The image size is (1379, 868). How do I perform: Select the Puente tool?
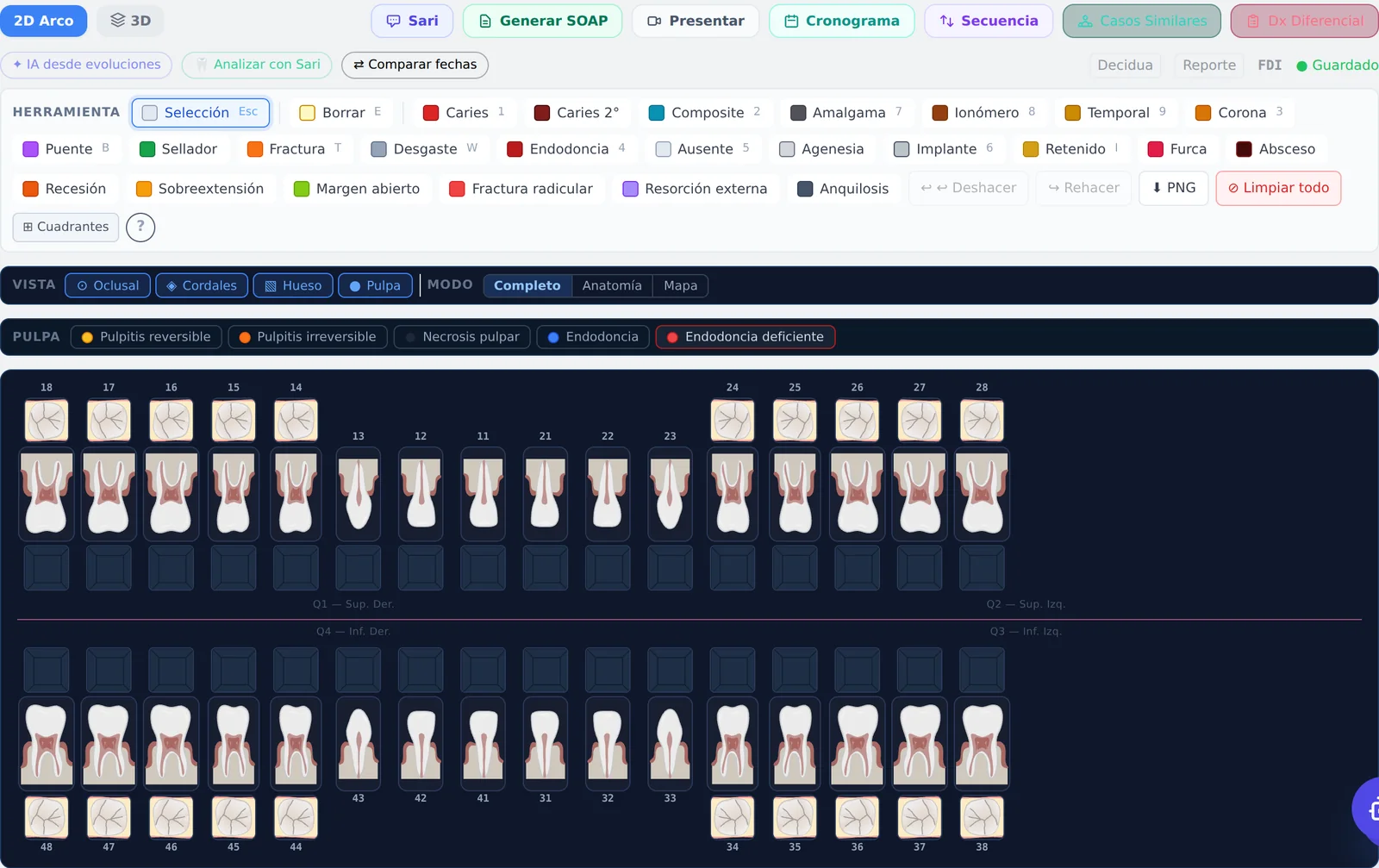click(x=66, y=149)
